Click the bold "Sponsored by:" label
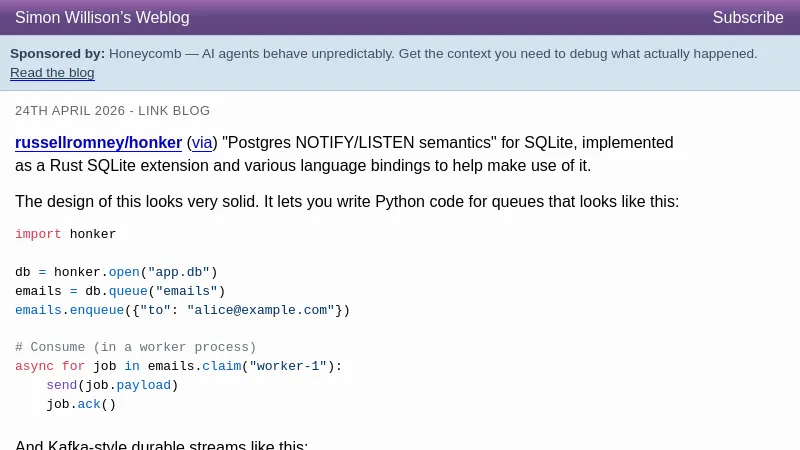The height and width of the screenshot is (450, 800). point(57,54)
